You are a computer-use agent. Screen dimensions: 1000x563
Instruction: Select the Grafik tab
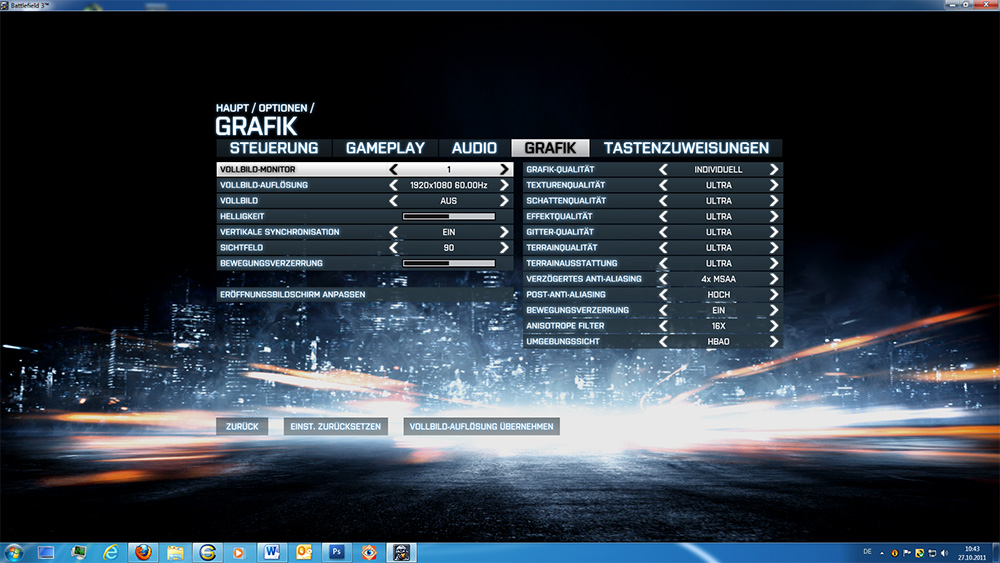point(550,148)
